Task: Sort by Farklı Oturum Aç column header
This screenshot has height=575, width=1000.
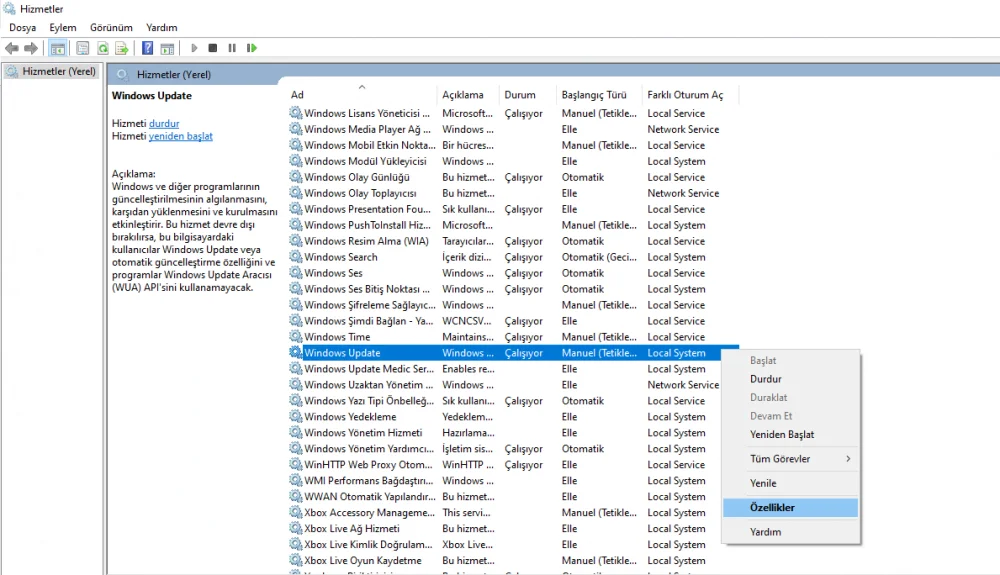Action: [x=690, y=94]
